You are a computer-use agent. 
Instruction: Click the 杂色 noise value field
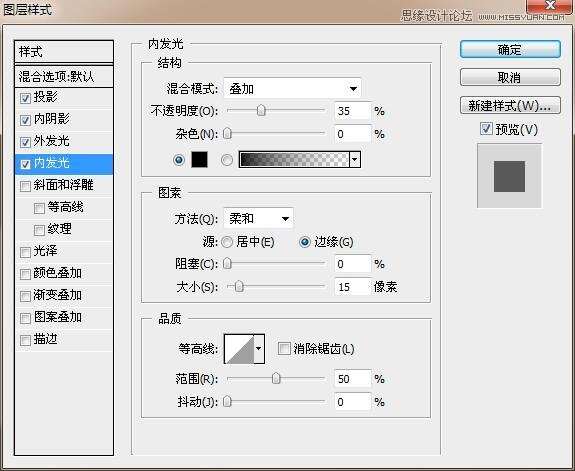(352, 134)
